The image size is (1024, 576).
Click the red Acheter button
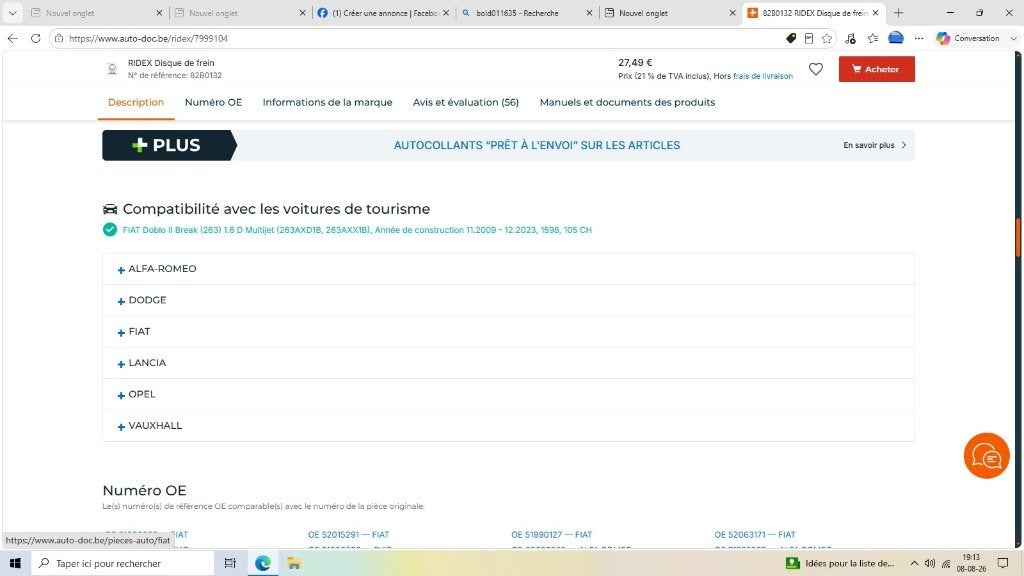876,69
